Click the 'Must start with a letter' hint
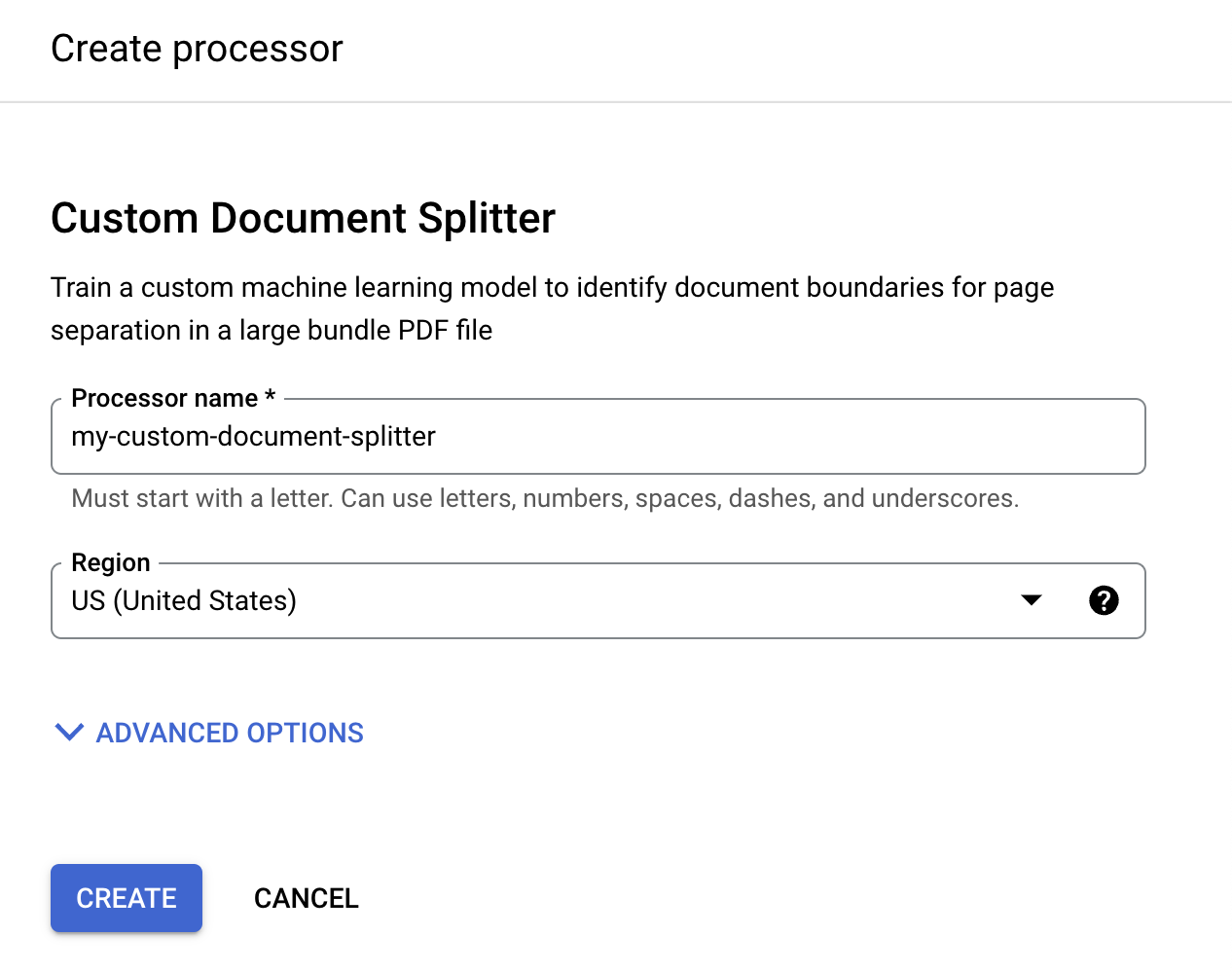 tap(545, 498)
